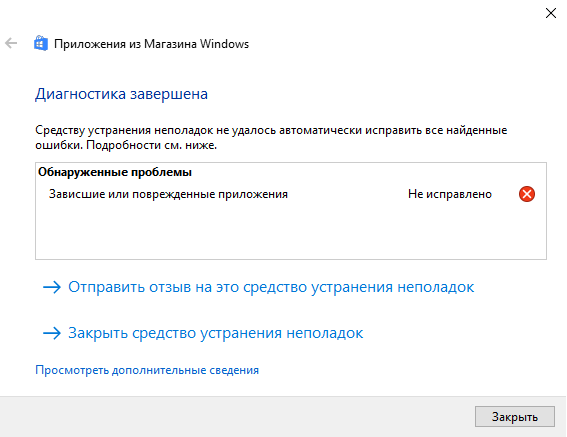Image resolution: width=567 pixels, height=437 pixels.
Task: Click the Приложения из Магазина Windows title
Action: tap(152, 44)
